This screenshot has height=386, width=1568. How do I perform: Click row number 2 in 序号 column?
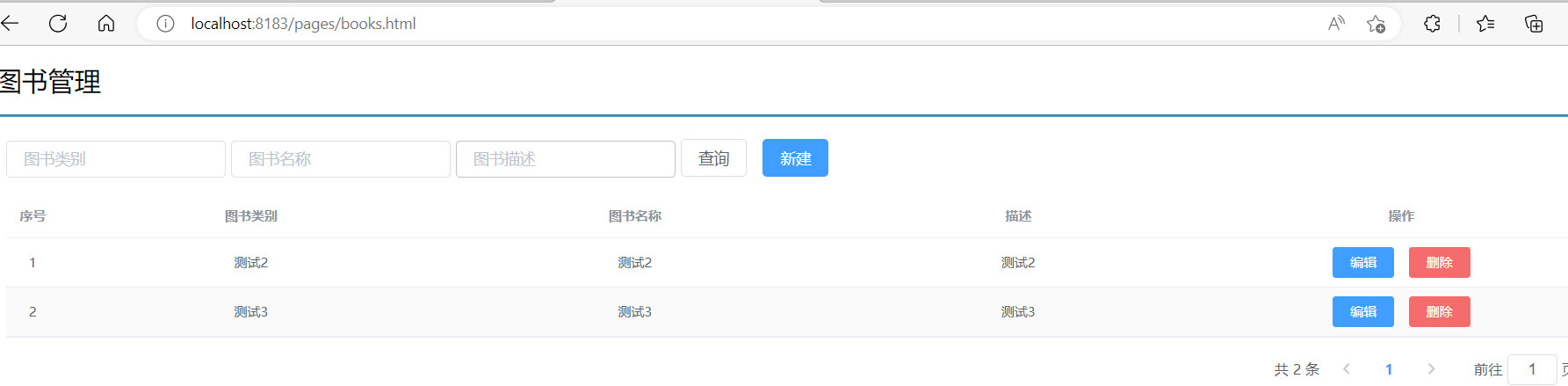click(x=33, y=312)
